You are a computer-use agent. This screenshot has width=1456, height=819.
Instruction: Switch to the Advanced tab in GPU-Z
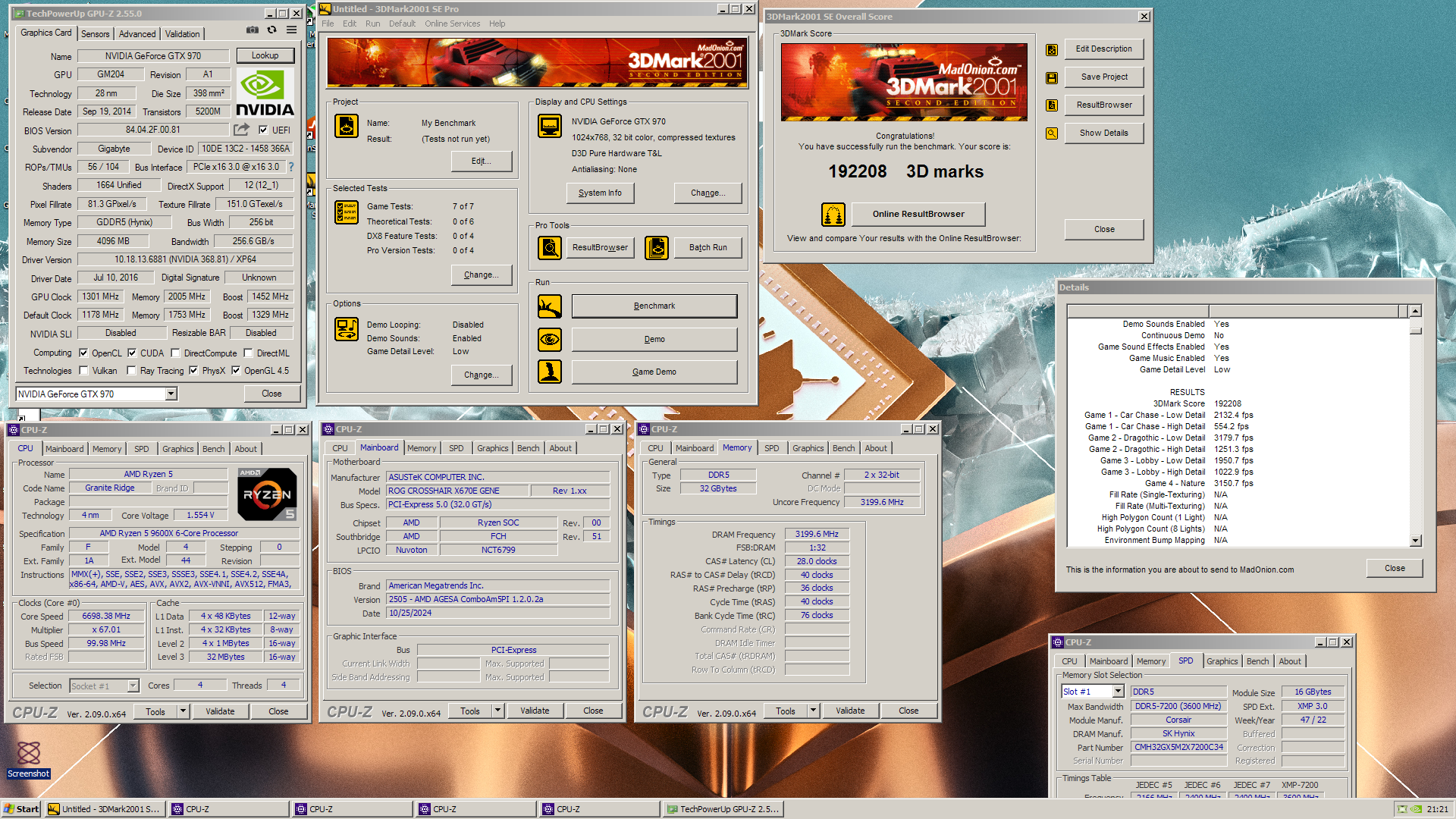[137, 34]
